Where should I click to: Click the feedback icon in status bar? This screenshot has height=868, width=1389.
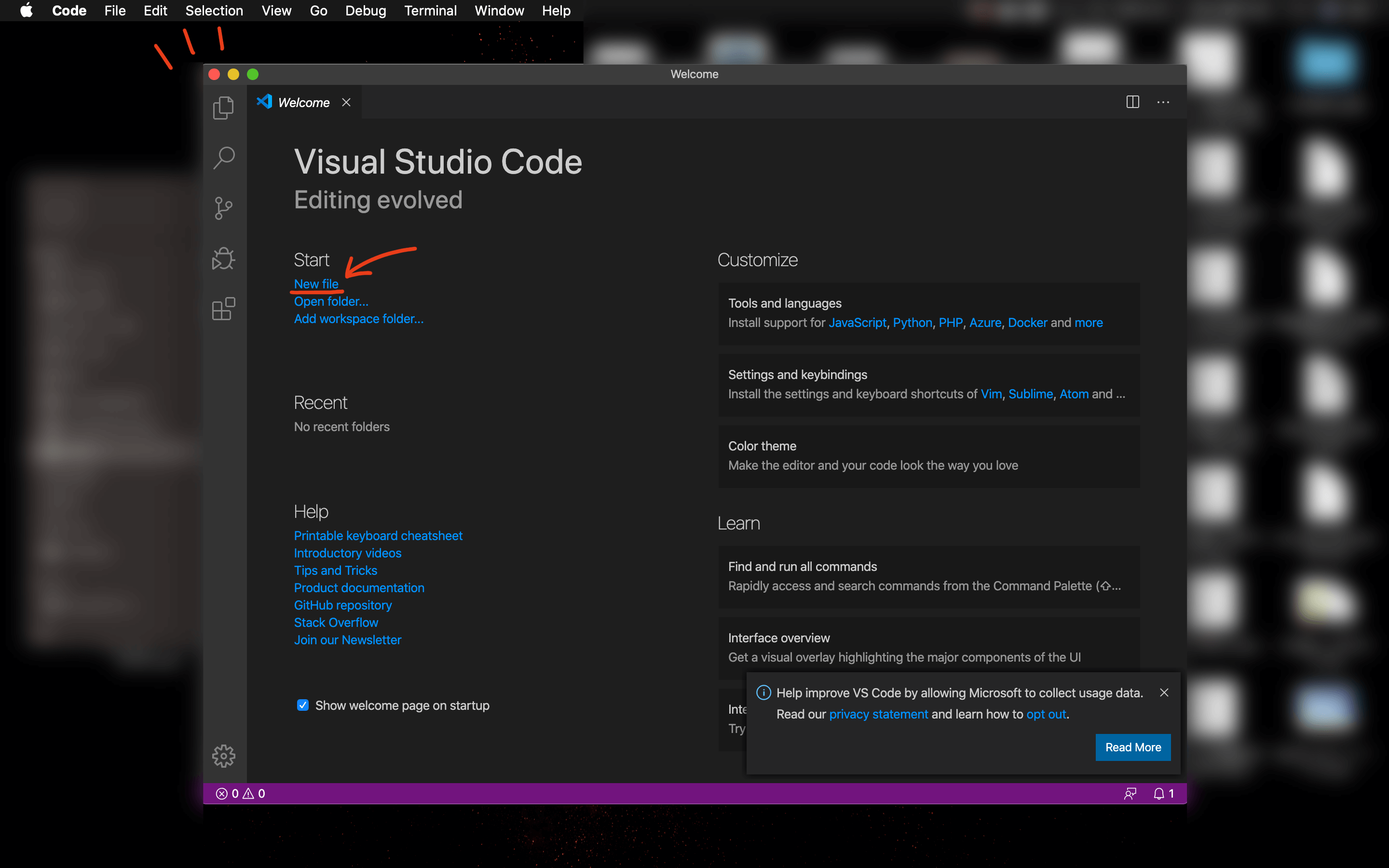pos(1130,793)
